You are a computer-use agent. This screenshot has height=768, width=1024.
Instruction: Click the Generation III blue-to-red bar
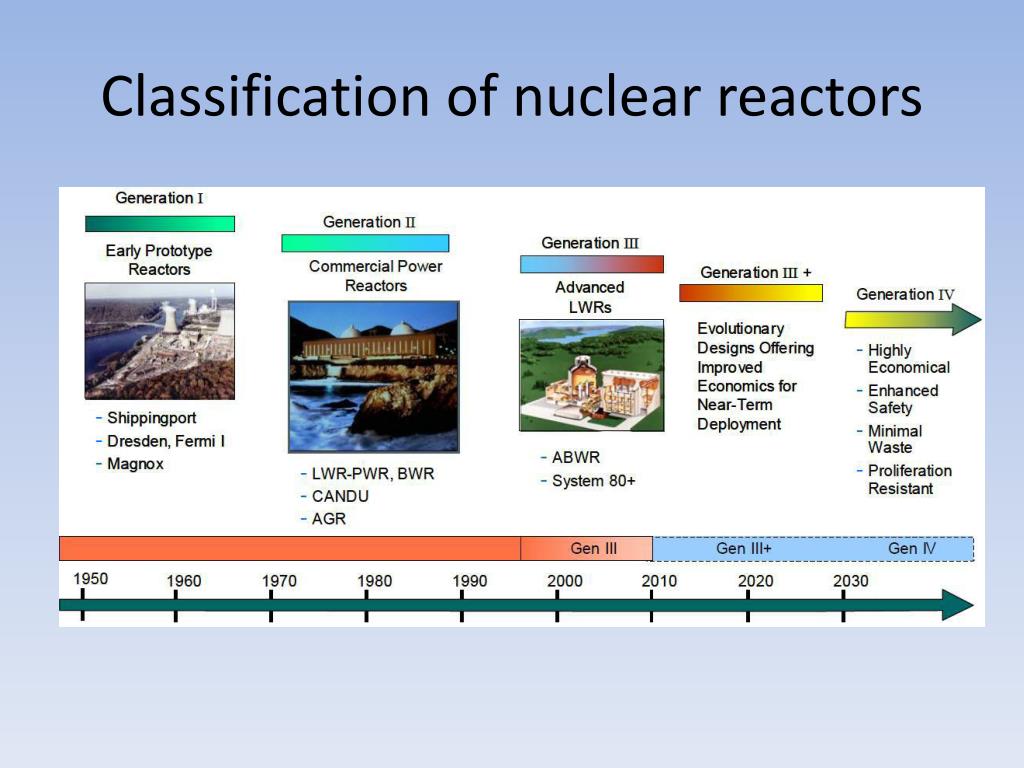pyautogui.click(x=592, y=264)
